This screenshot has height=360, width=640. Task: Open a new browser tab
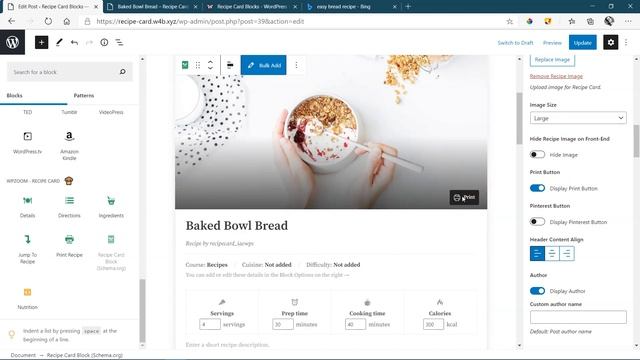[x=408, y=7]
